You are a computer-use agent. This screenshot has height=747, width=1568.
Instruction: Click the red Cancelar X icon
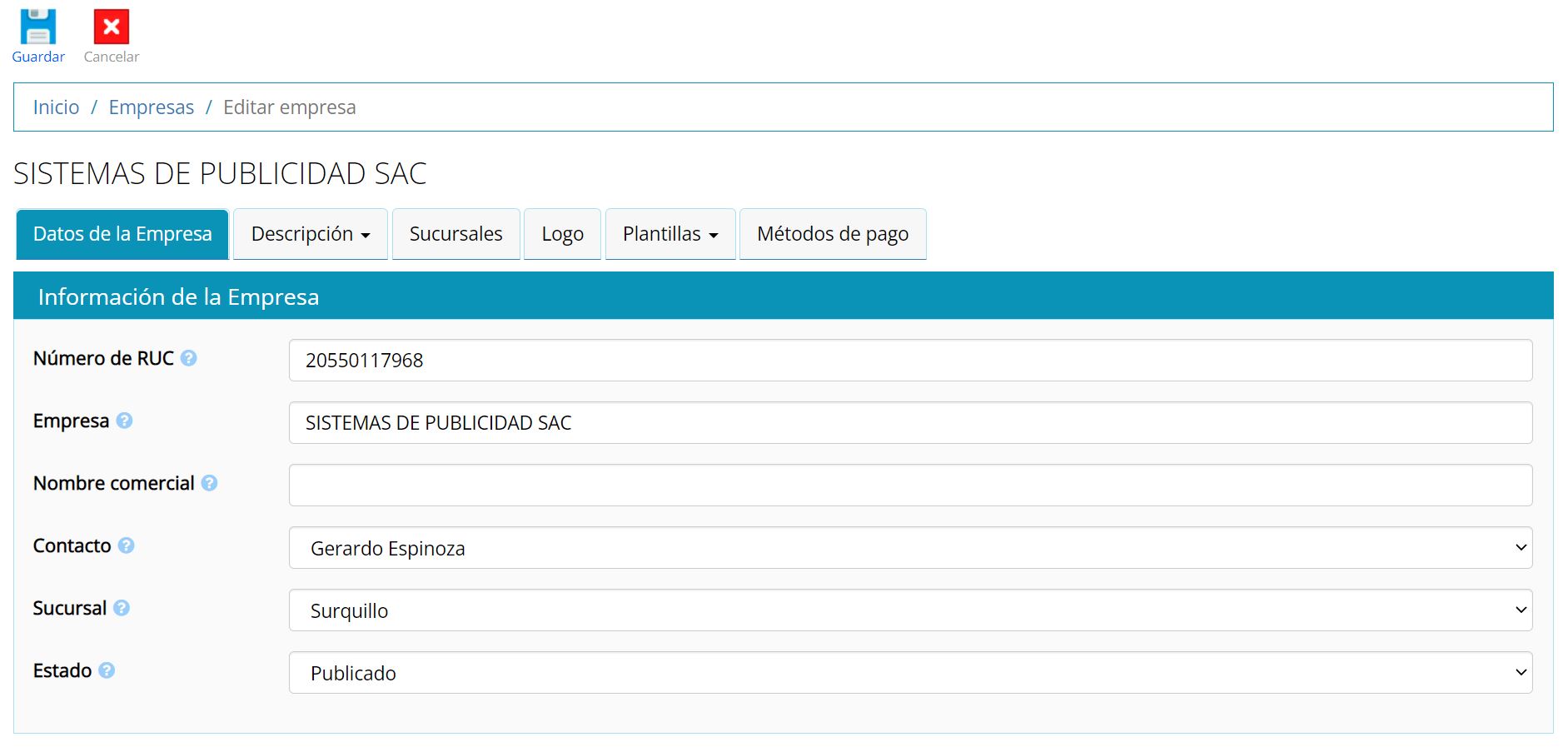(111, 27)
